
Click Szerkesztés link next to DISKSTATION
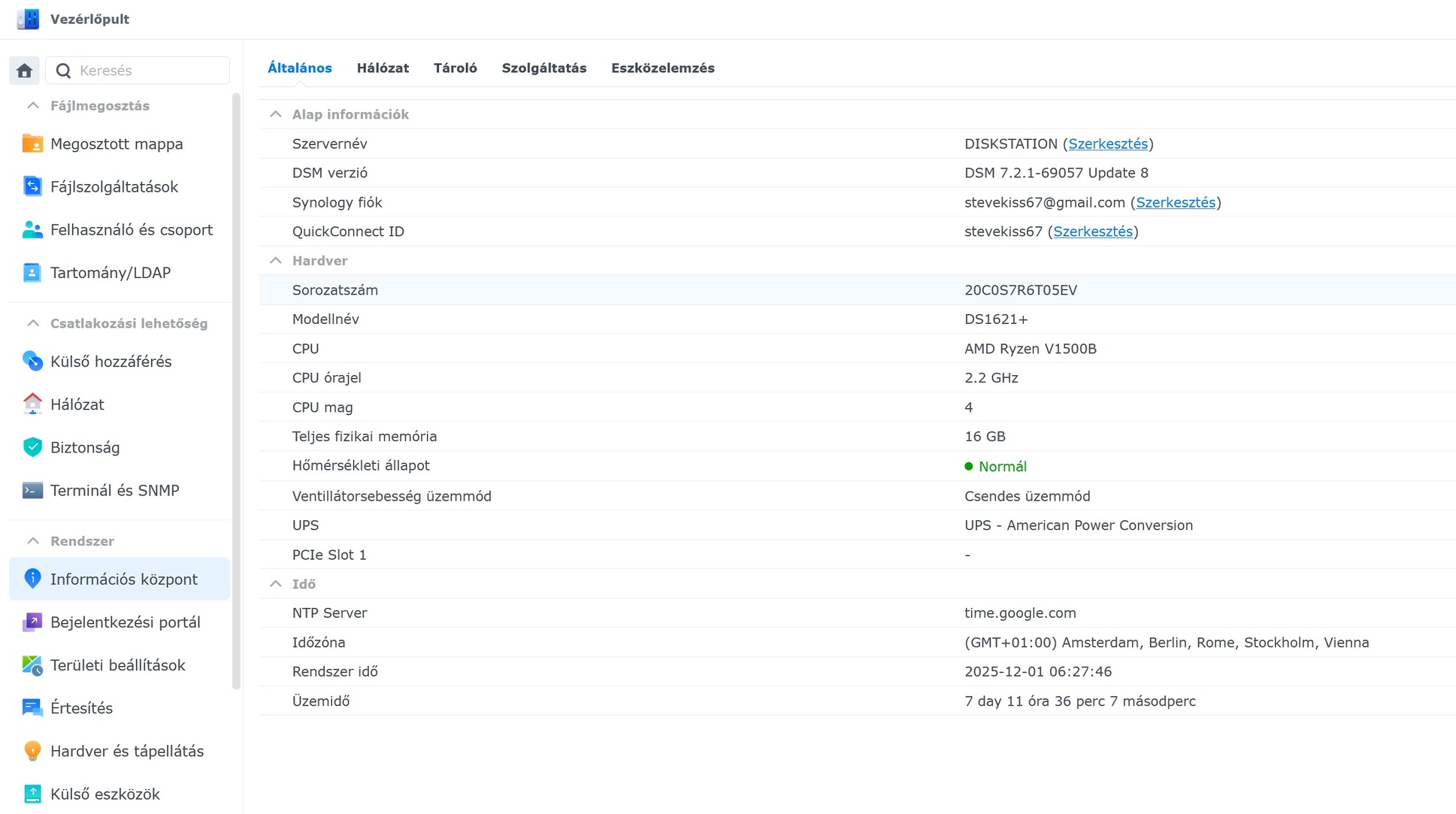click(1107, 144)
